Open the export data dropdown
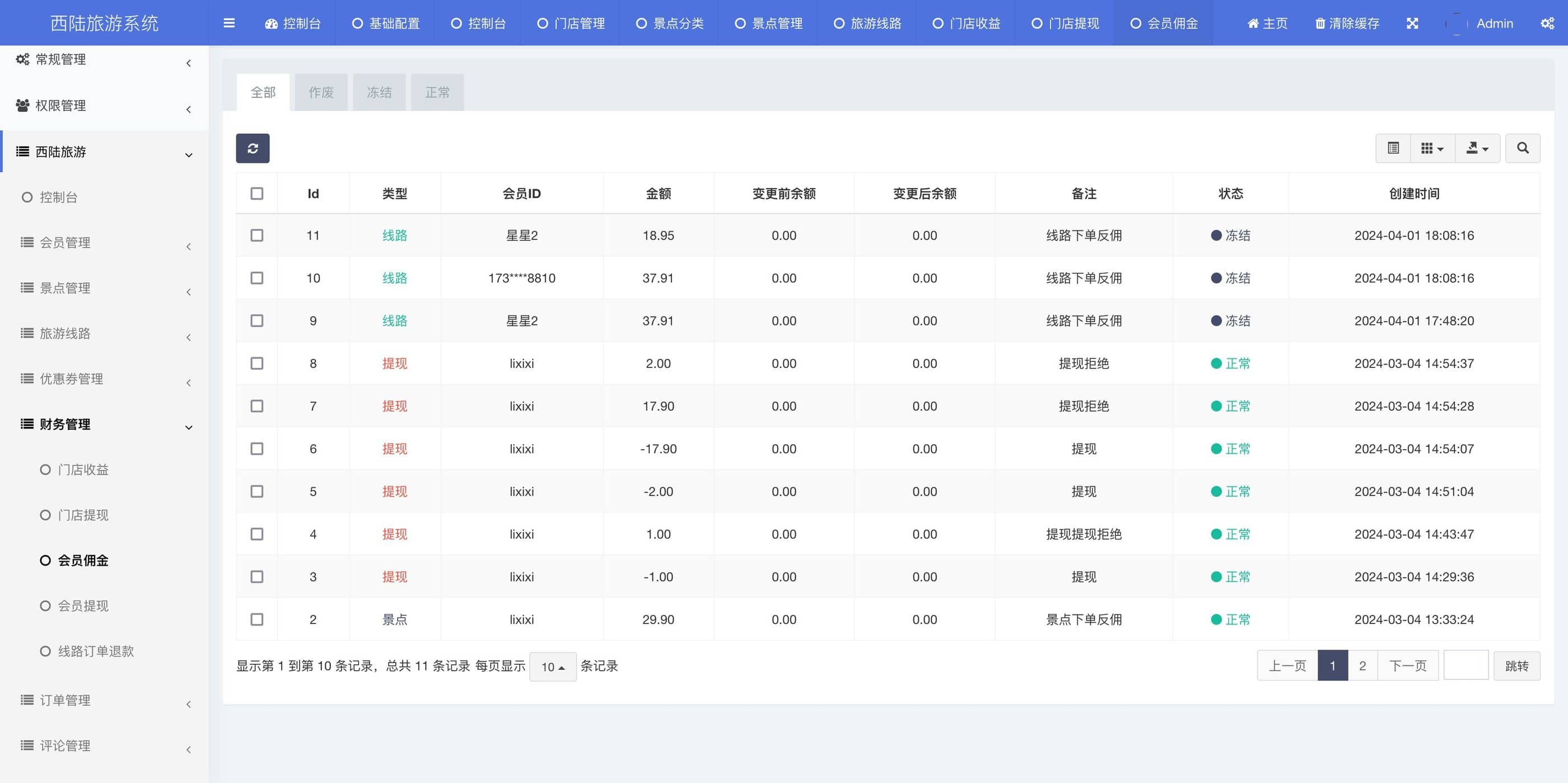 click(x=1477, y=148)
